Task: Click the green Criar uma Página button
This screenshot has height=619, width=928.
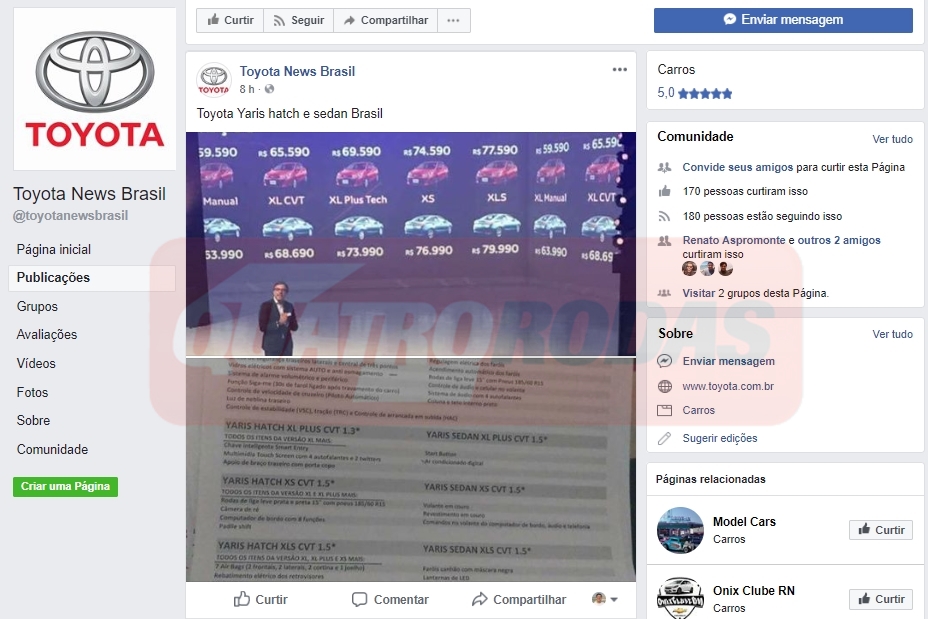Action: 65,486
